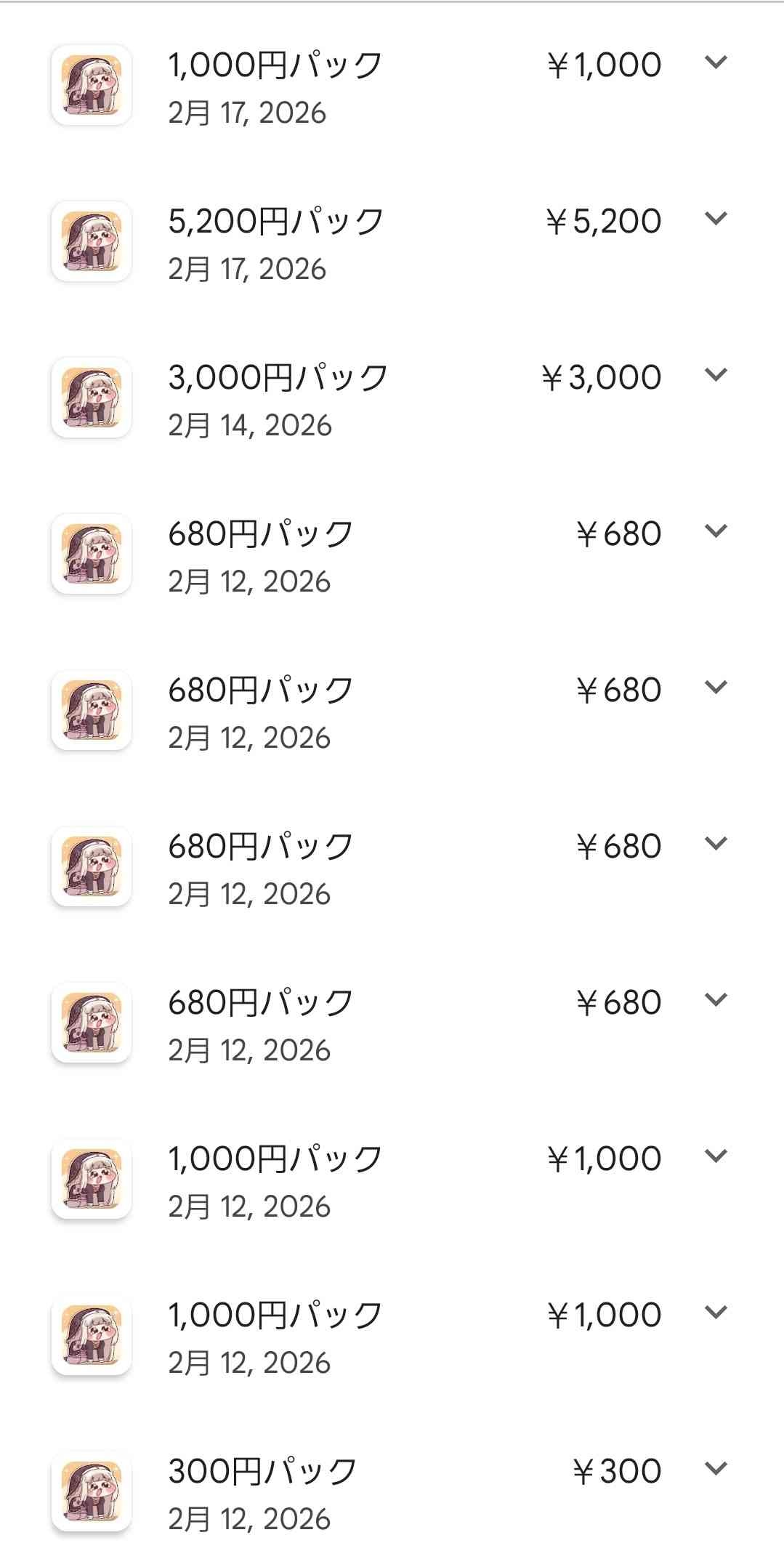
Task: Expand the Feb 17 1,000円パック chevron
Action: click(716, 62)
